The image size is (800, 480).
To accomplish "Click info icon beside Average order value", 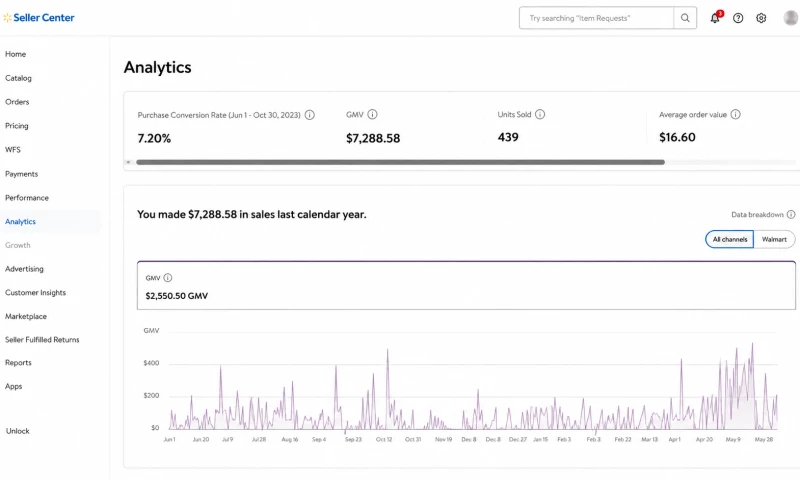I will coord(735,114).
